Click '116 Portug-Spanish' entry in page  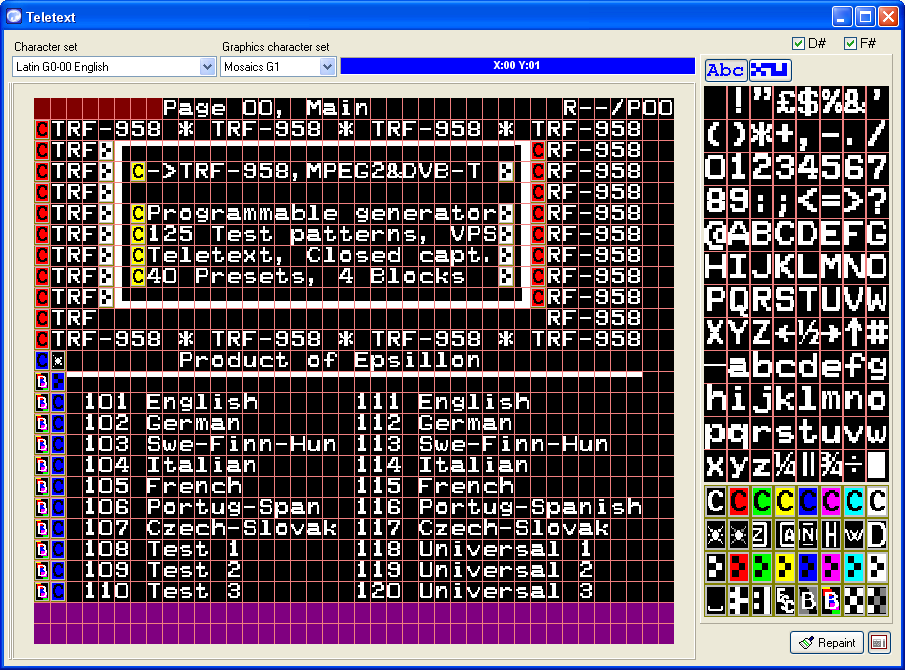(x=499, y=507)
